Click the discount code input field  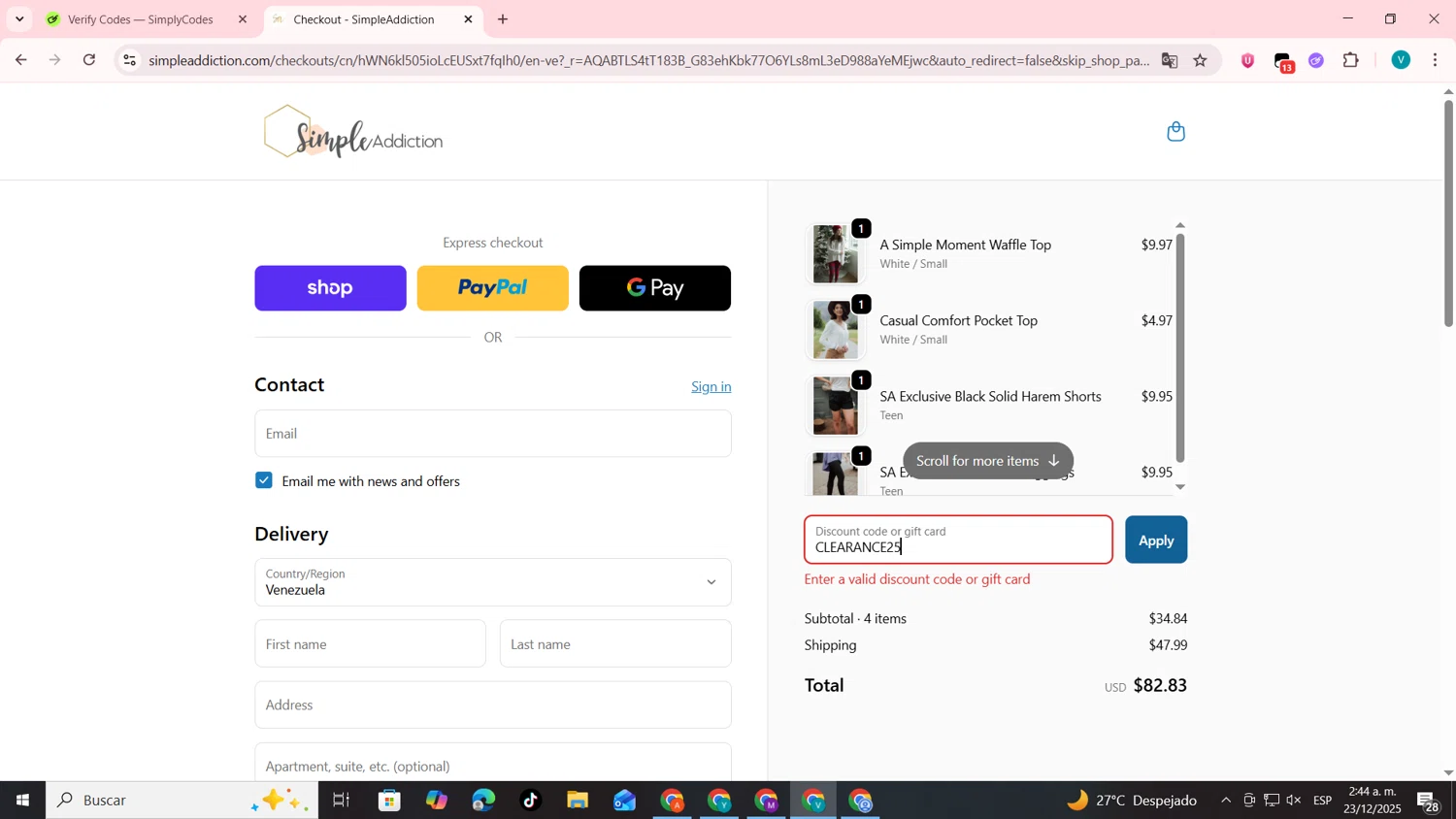(x=958, y=541)
